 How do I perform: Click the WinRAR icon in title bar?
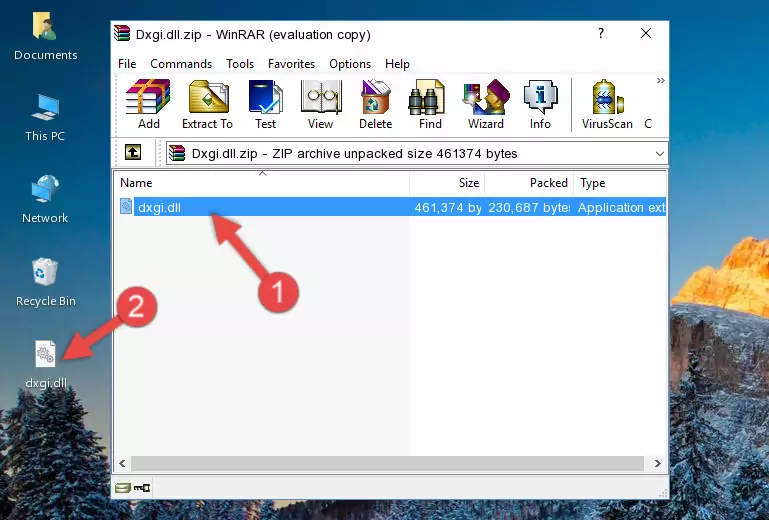[122, 33]
